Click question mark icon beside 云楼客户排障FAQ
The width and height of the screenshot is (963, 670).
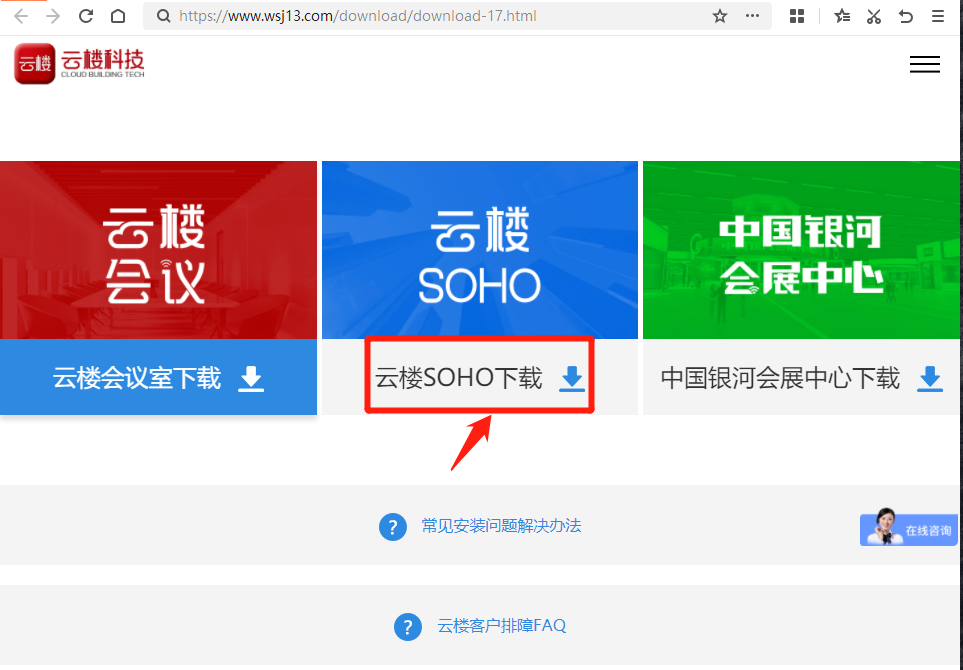click(408, 627)
